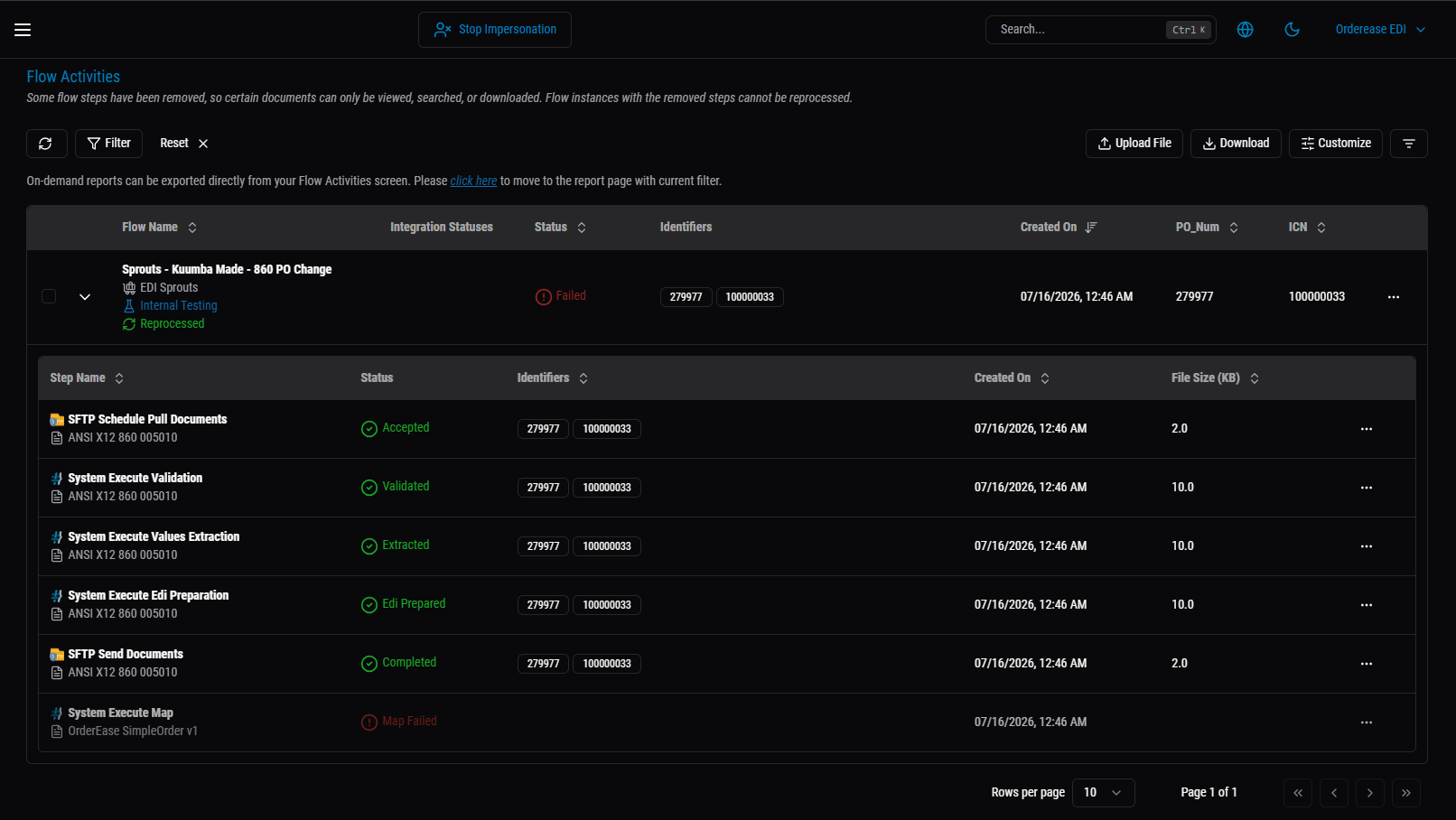This screenshot has height=820, width=1456.
Task: Open actions menu for Map Failed step
Action: [x=1367, y=722]
